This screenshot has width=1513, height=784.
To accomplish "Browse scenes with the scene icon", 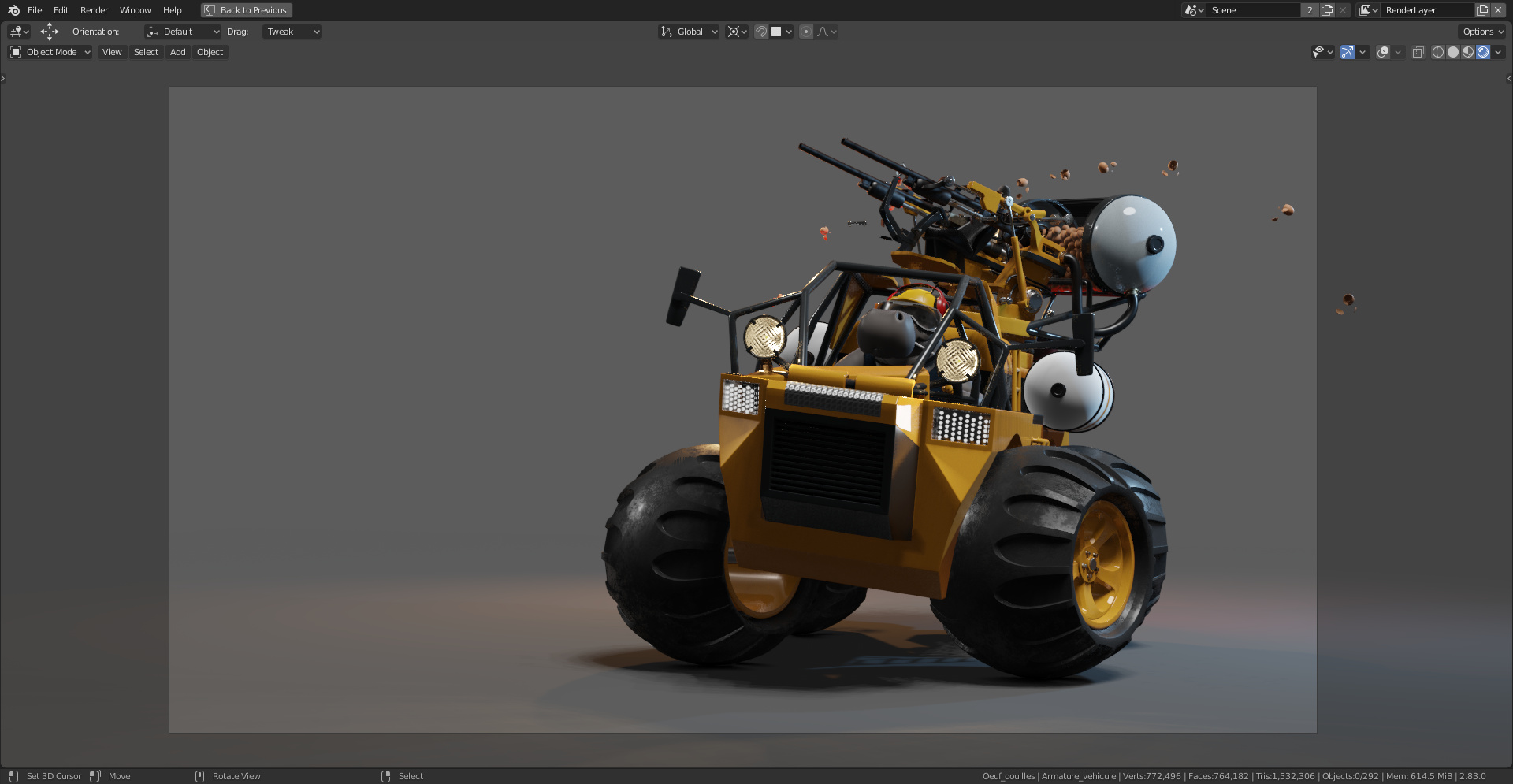I will tap(1194, 10).
